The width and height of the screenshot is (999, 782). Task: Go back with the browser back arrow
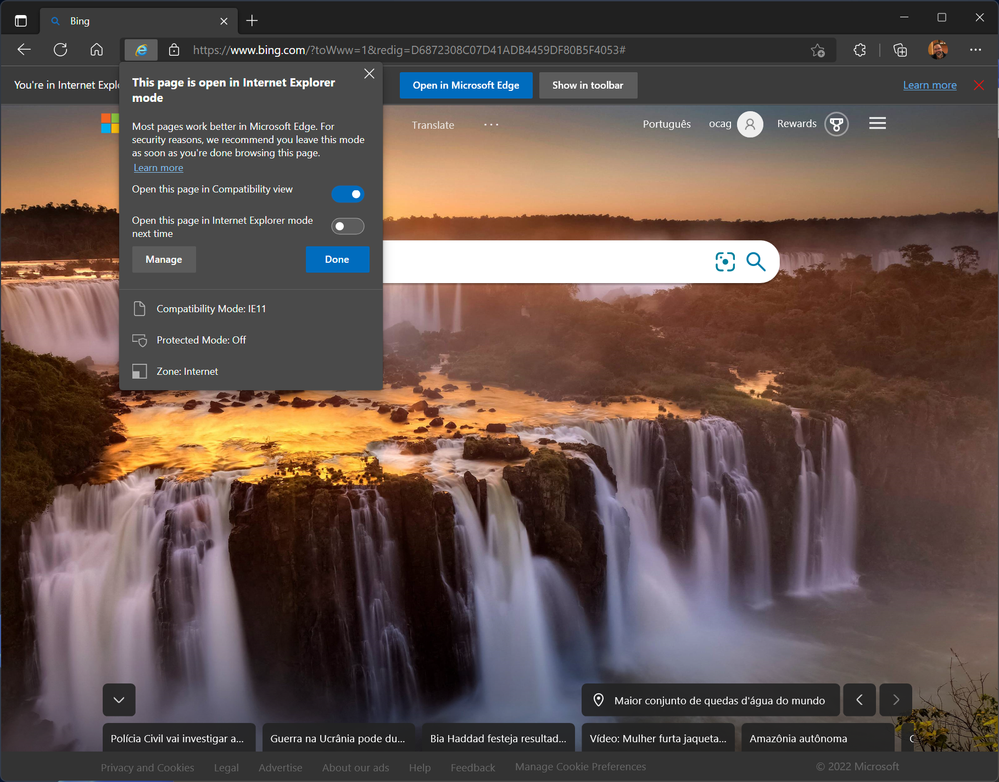point(24,50)
